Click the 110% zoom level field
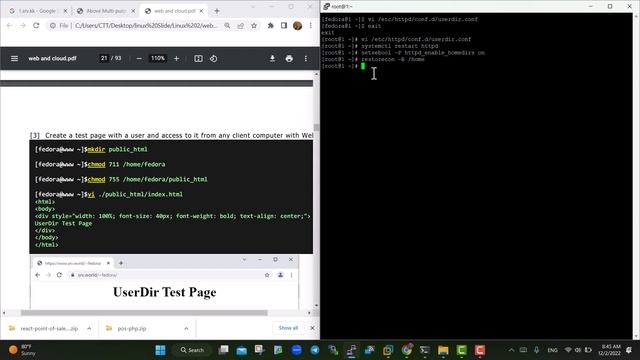640x360 pixels. (158, 58)
